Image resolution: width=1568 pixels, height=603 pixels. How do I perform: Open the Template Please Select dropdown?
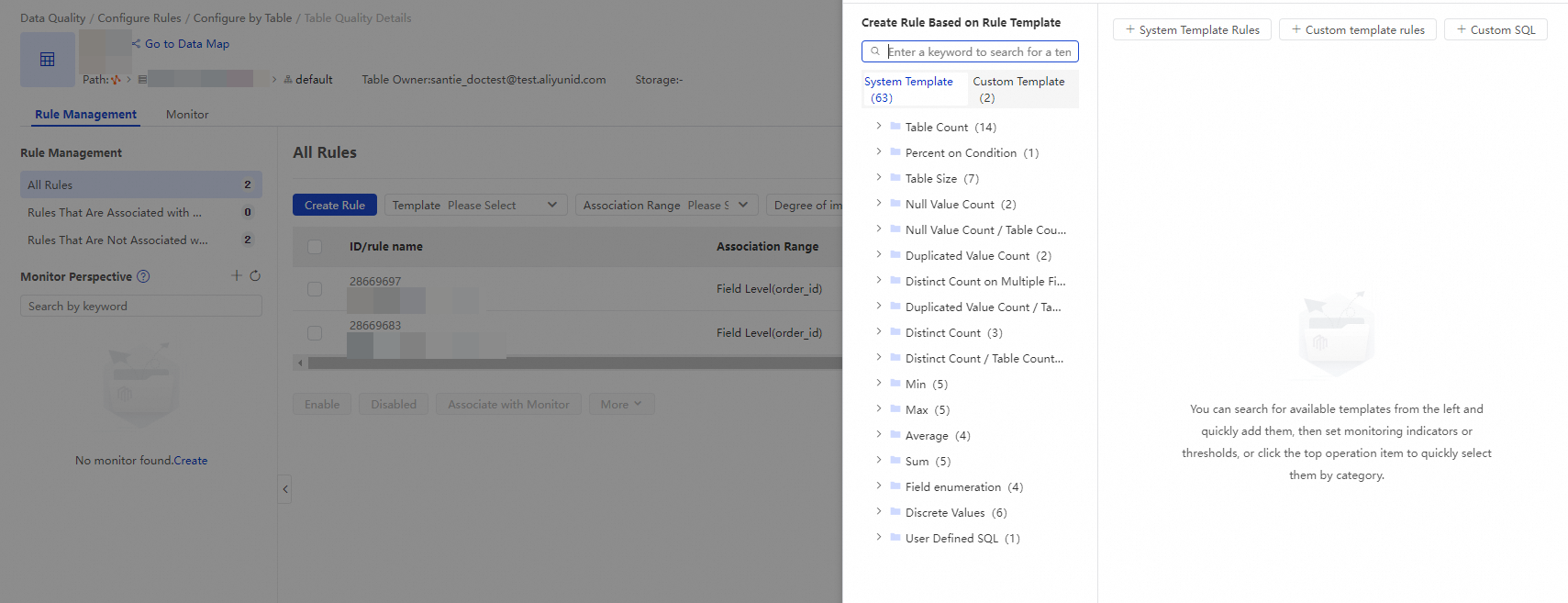[x=475, y=205]
